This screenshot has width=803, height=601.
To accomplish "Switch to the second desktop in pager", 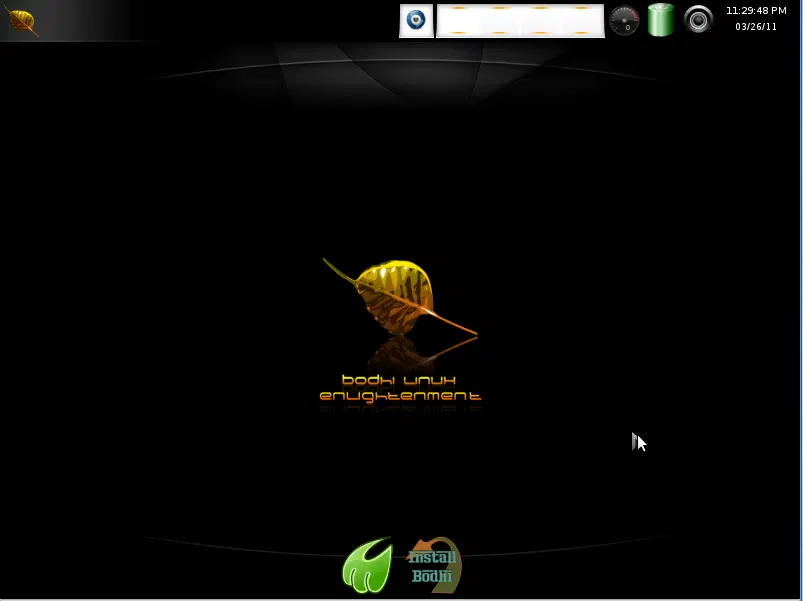I will coord(499,21).
